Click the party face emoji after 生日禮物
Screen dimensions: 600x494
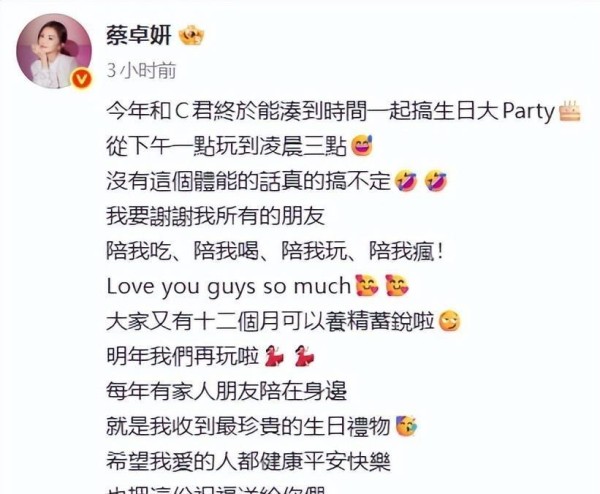click(x=406, y=426)
